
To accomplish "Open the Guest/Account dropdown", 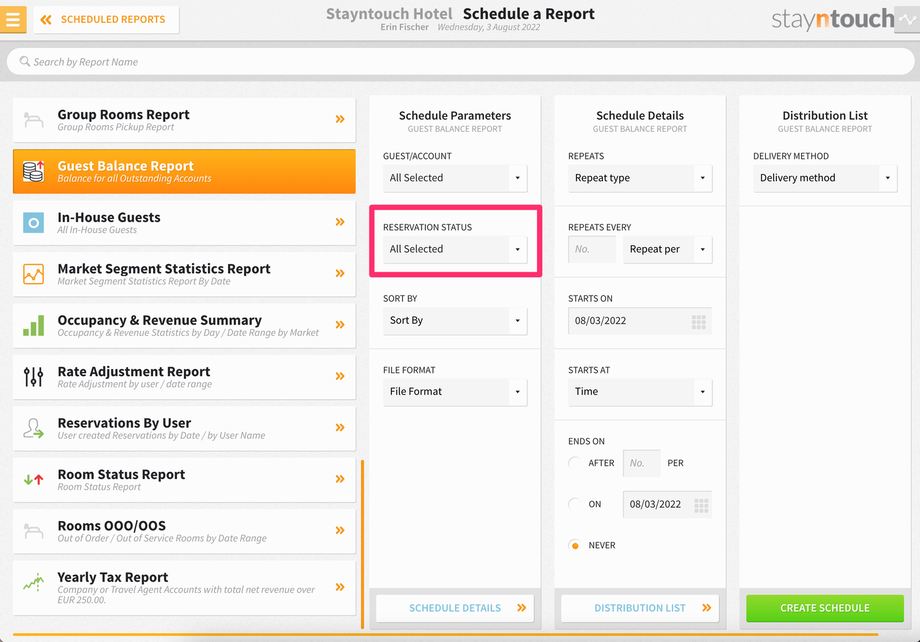I will click(x=455, y=178).
